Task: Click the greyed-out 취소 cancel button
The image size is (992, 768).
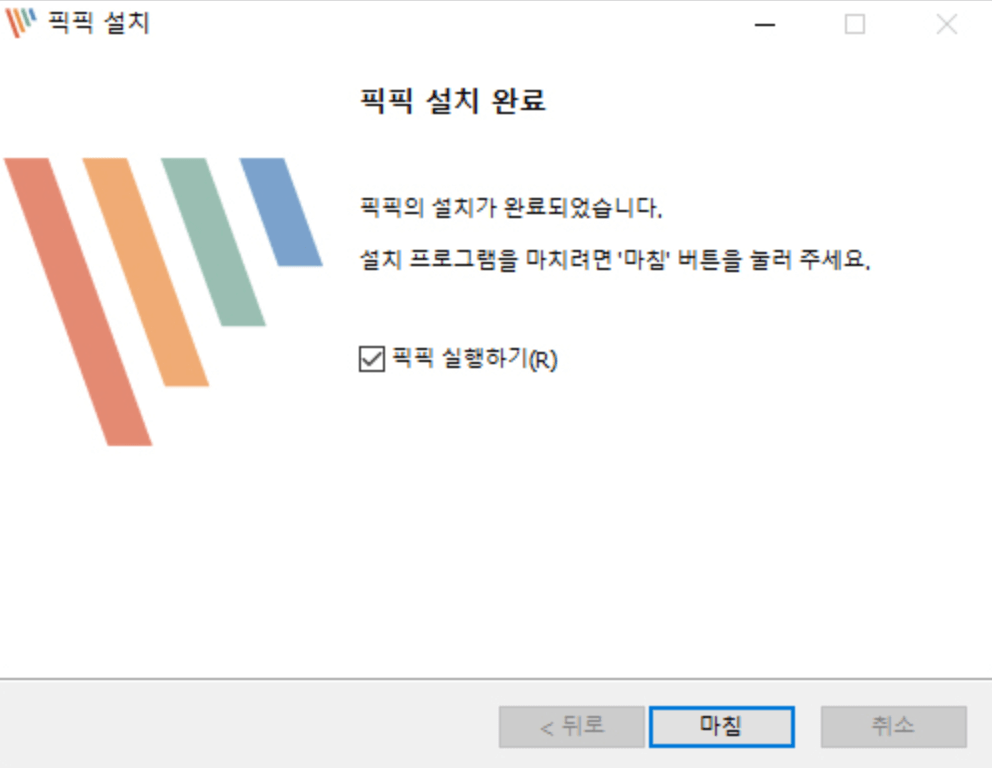Action: tap(893, 726)
